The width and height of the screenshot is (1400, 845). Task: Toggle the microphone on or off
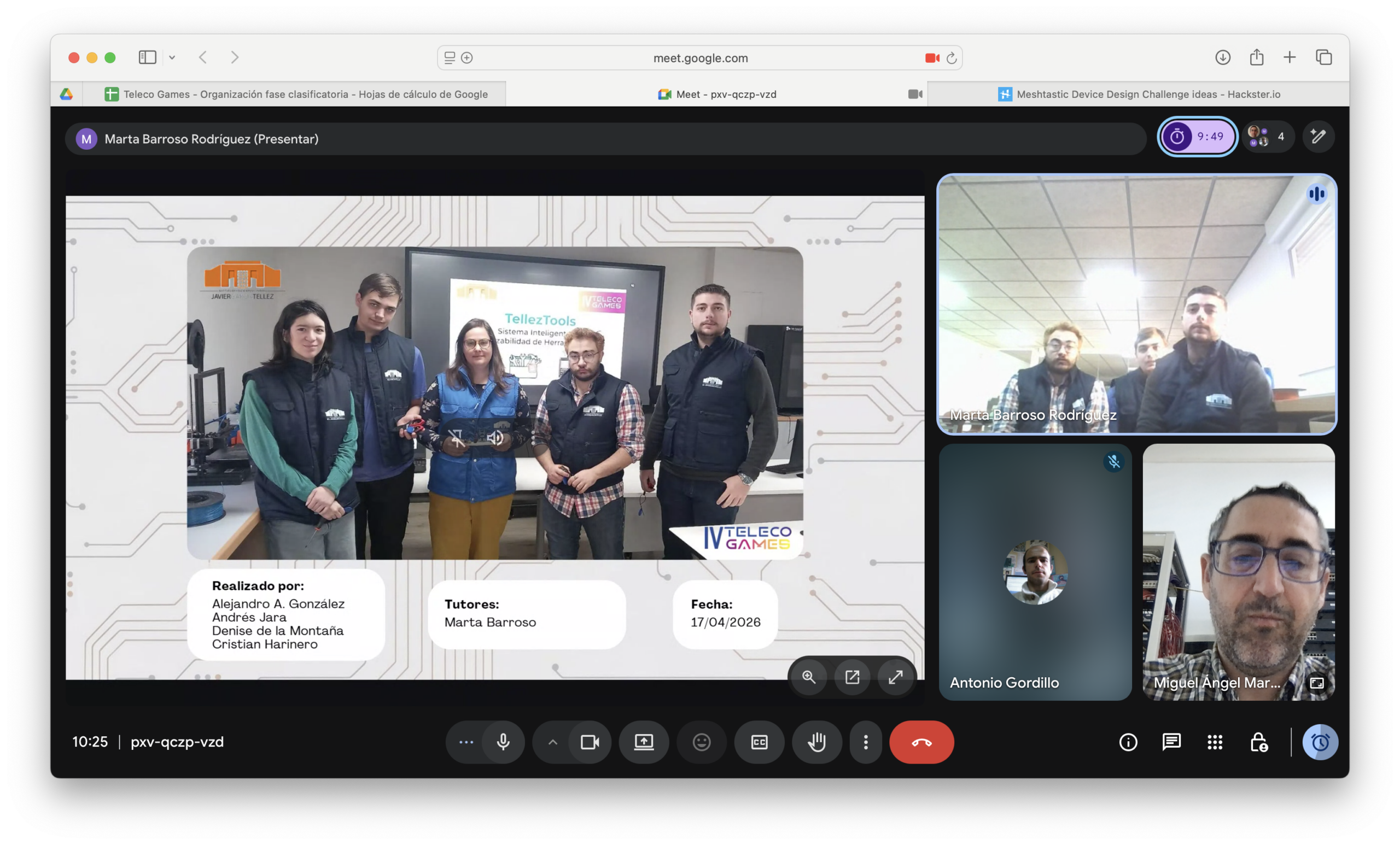(x=503, y=742)
